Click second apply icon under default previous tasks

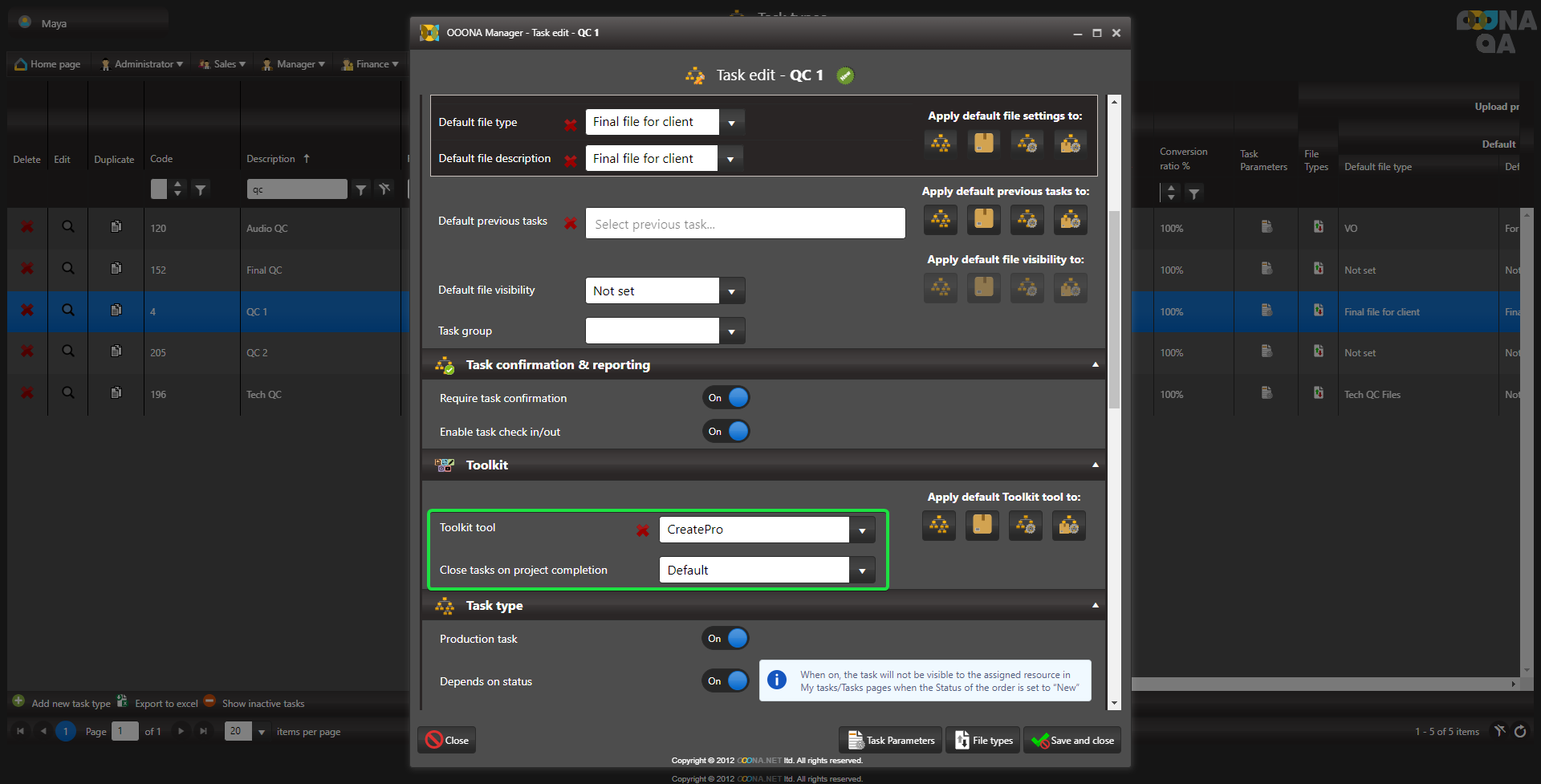coord(983,220)
